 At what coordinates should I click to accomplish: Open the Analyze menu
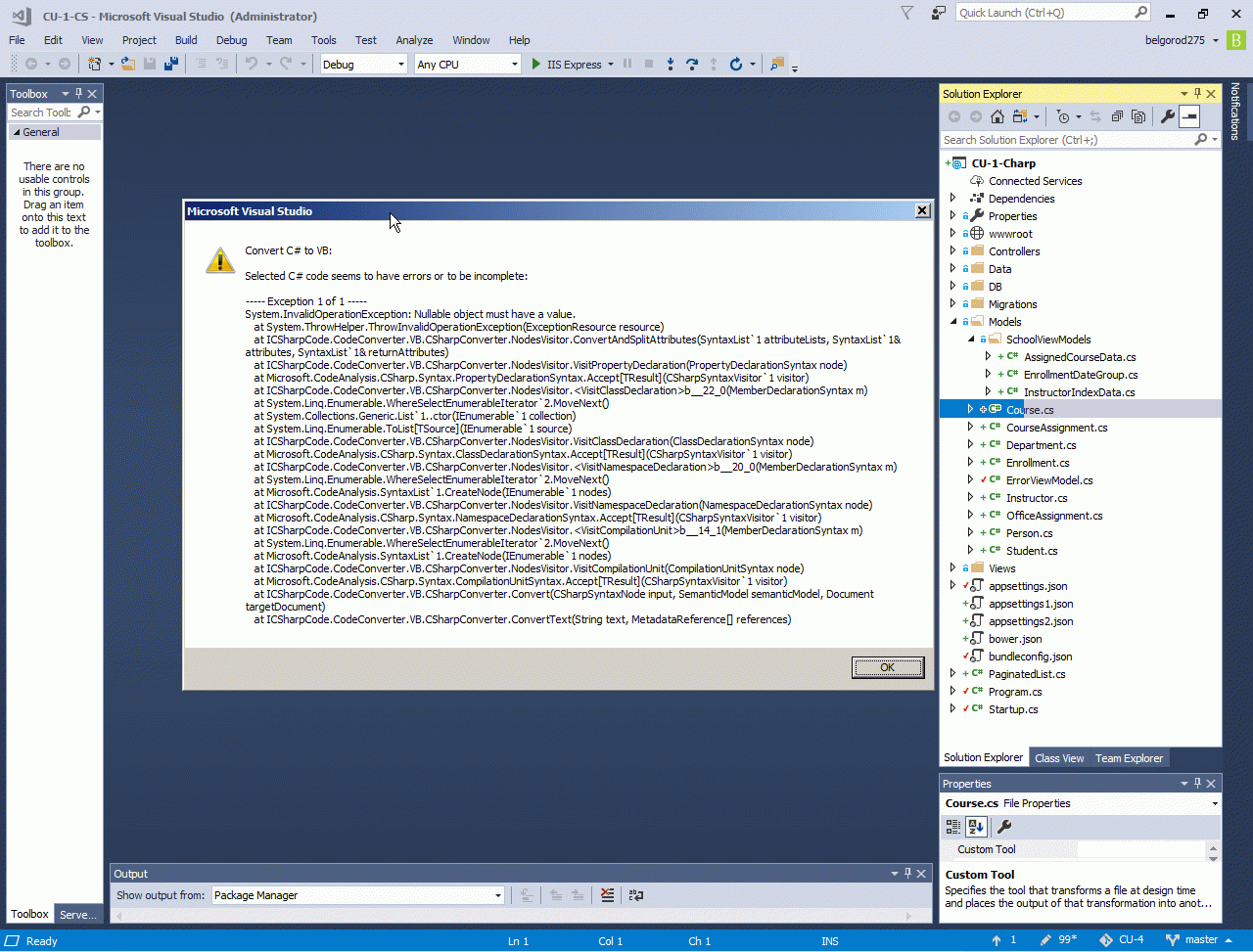pos(414,40)
